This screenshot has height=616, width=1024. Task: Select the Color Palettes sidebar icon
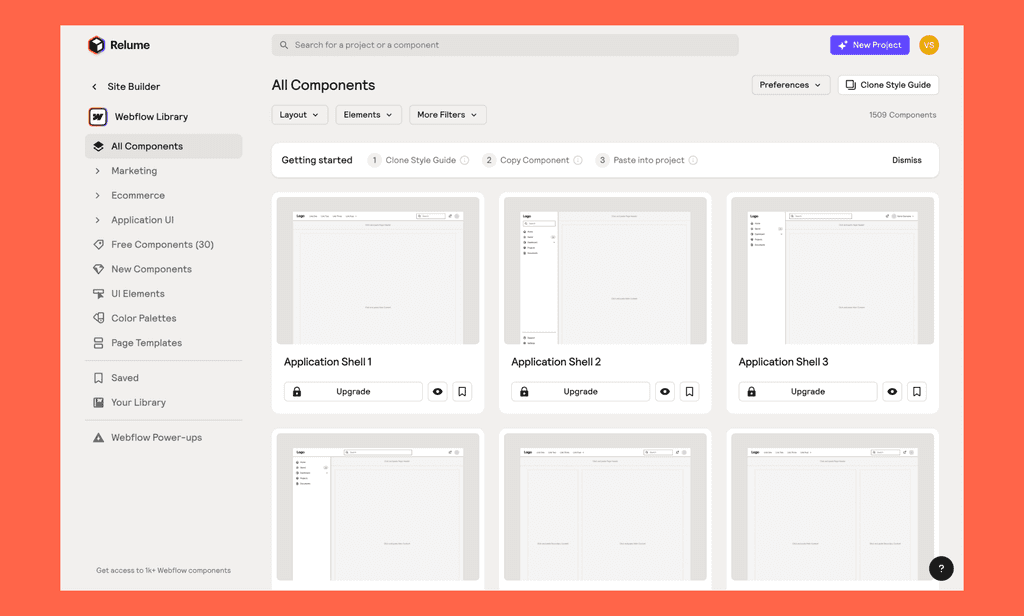tap(100, 318)
